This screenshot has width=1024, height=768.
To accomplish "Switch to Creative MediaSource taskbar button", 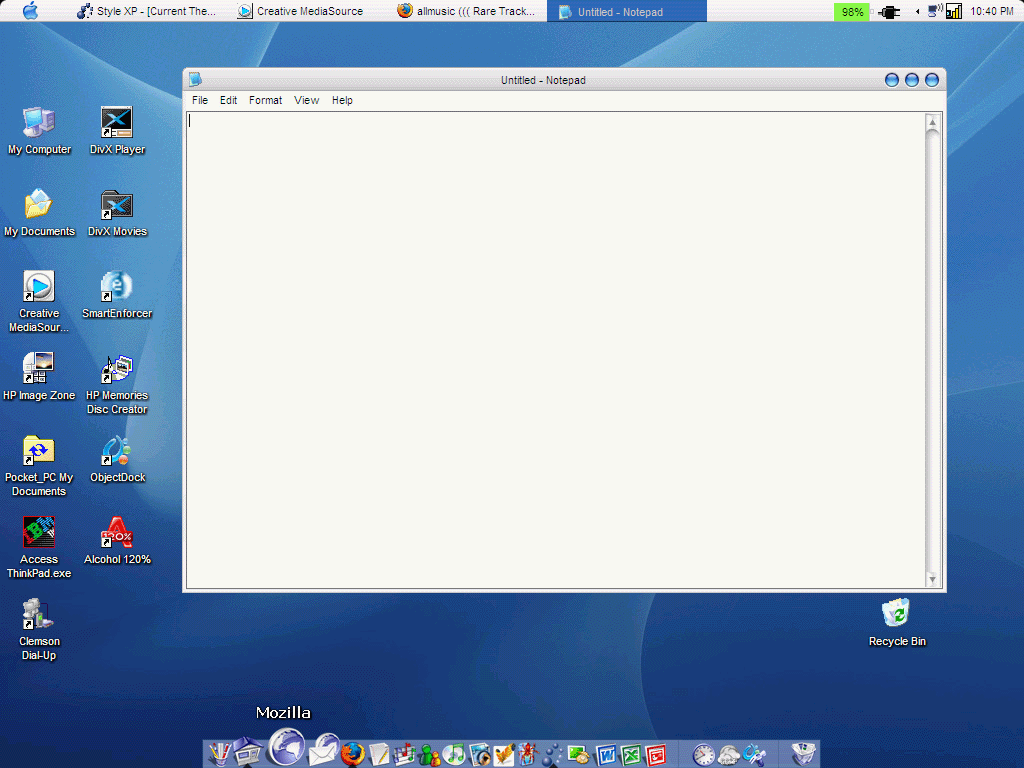I will coord(301,11).
